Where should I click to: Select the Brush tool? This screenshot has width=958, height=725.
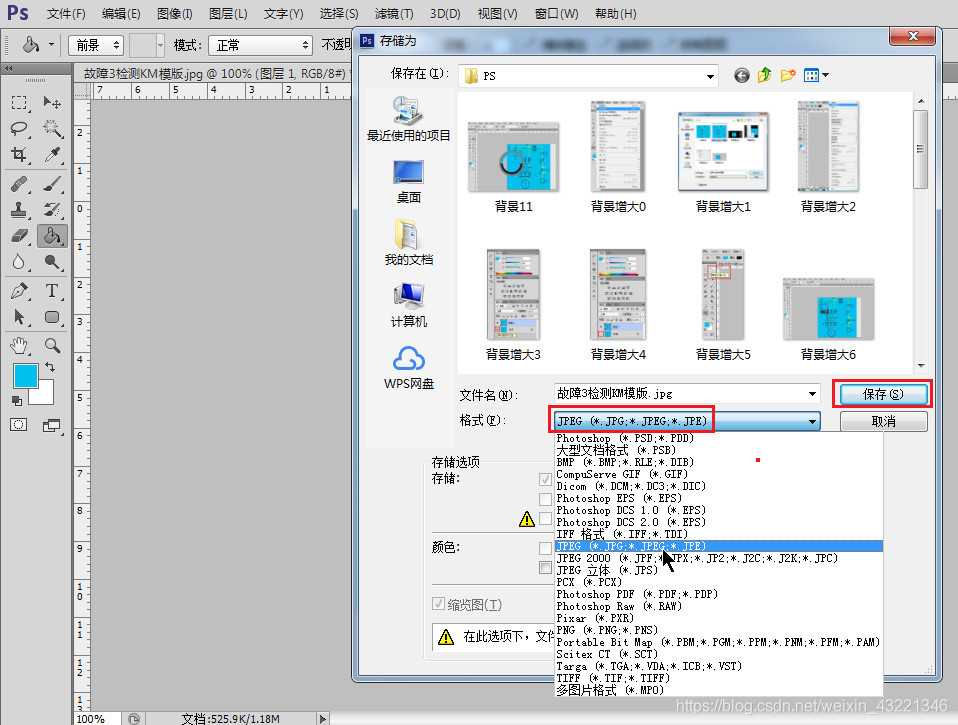[52, 183]
